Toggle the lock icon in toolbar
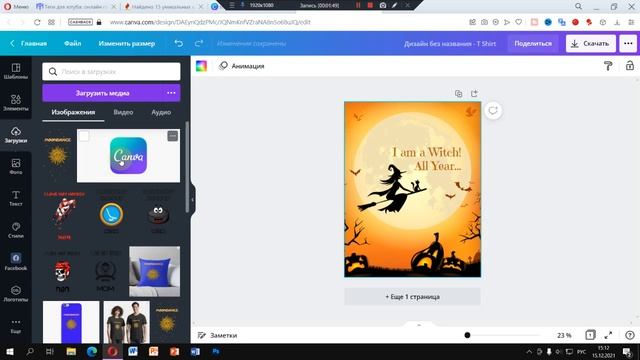The width and height of the screenshot is (640, 360). (630, 66)
